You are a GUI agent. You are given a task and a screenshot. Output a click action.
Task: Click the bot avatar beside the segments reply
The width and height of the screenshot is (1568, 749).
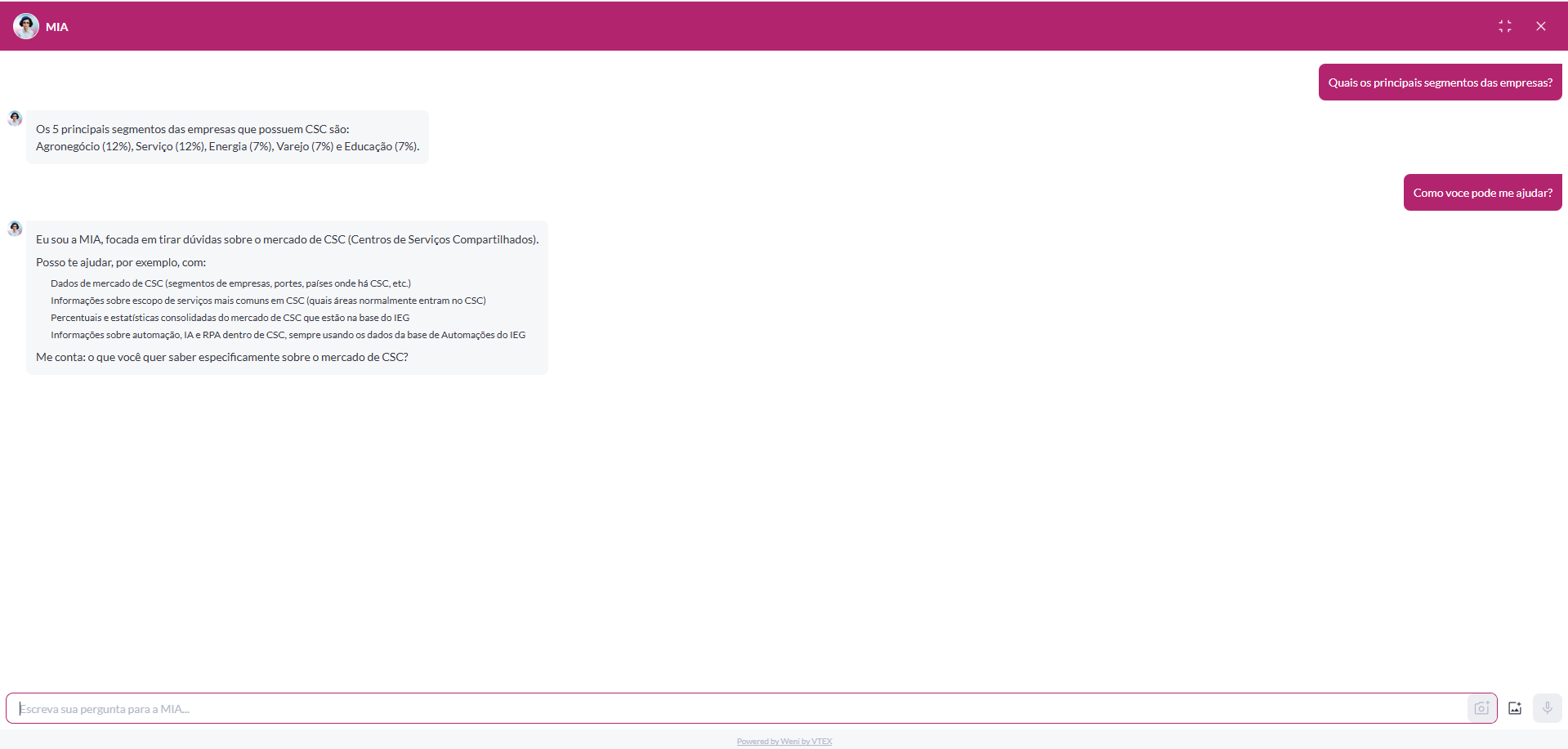click(15, 118)
